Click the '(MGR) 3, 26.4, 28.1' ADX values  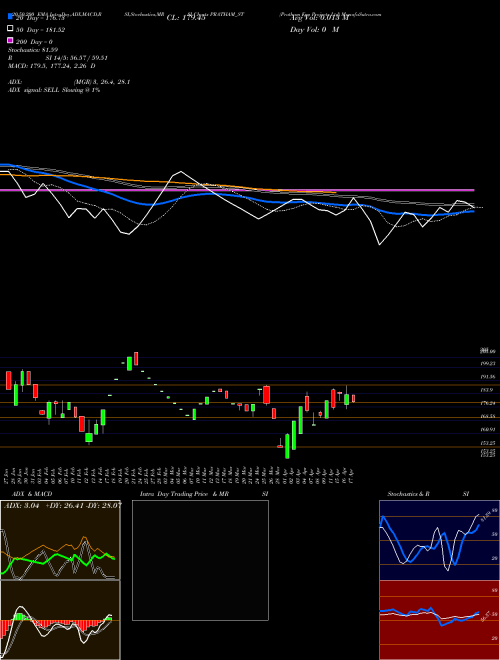coord(102,82)
